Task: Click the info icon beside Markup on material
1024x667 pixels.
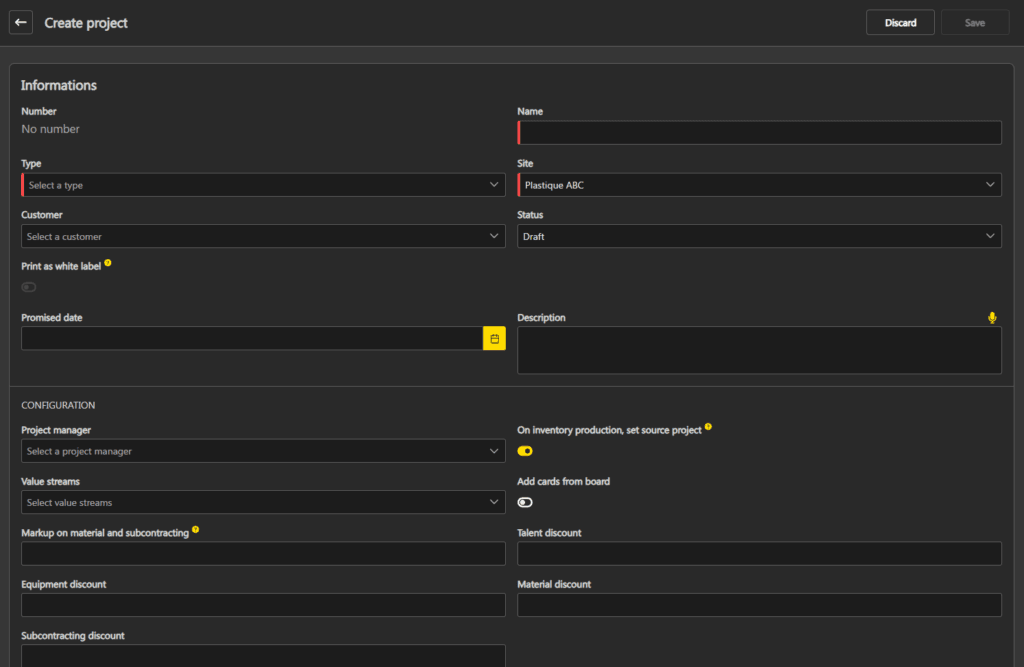Action: pyautogui.click(x=195, y=530)
